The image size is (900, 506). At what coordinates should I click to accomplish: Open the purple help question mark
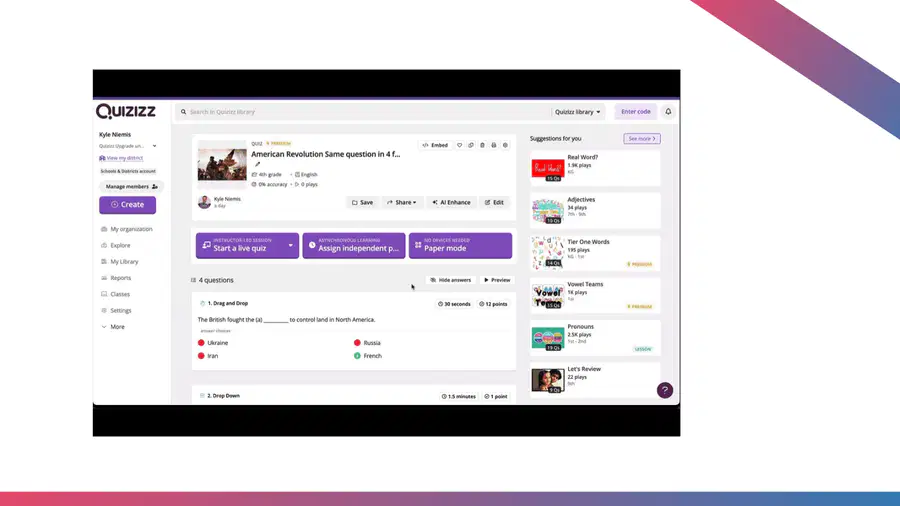click(665, 390)
